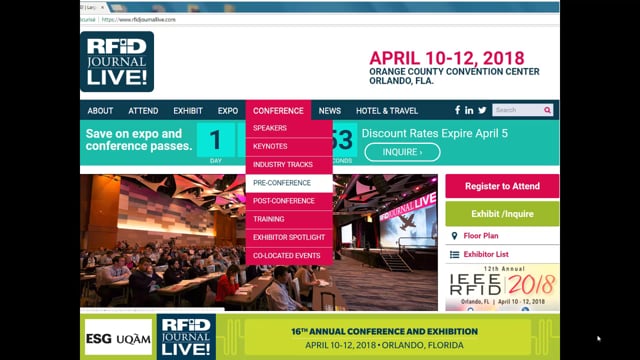
Task: Open the IEEE RFID 2018 banner
Action: point(502,288)
